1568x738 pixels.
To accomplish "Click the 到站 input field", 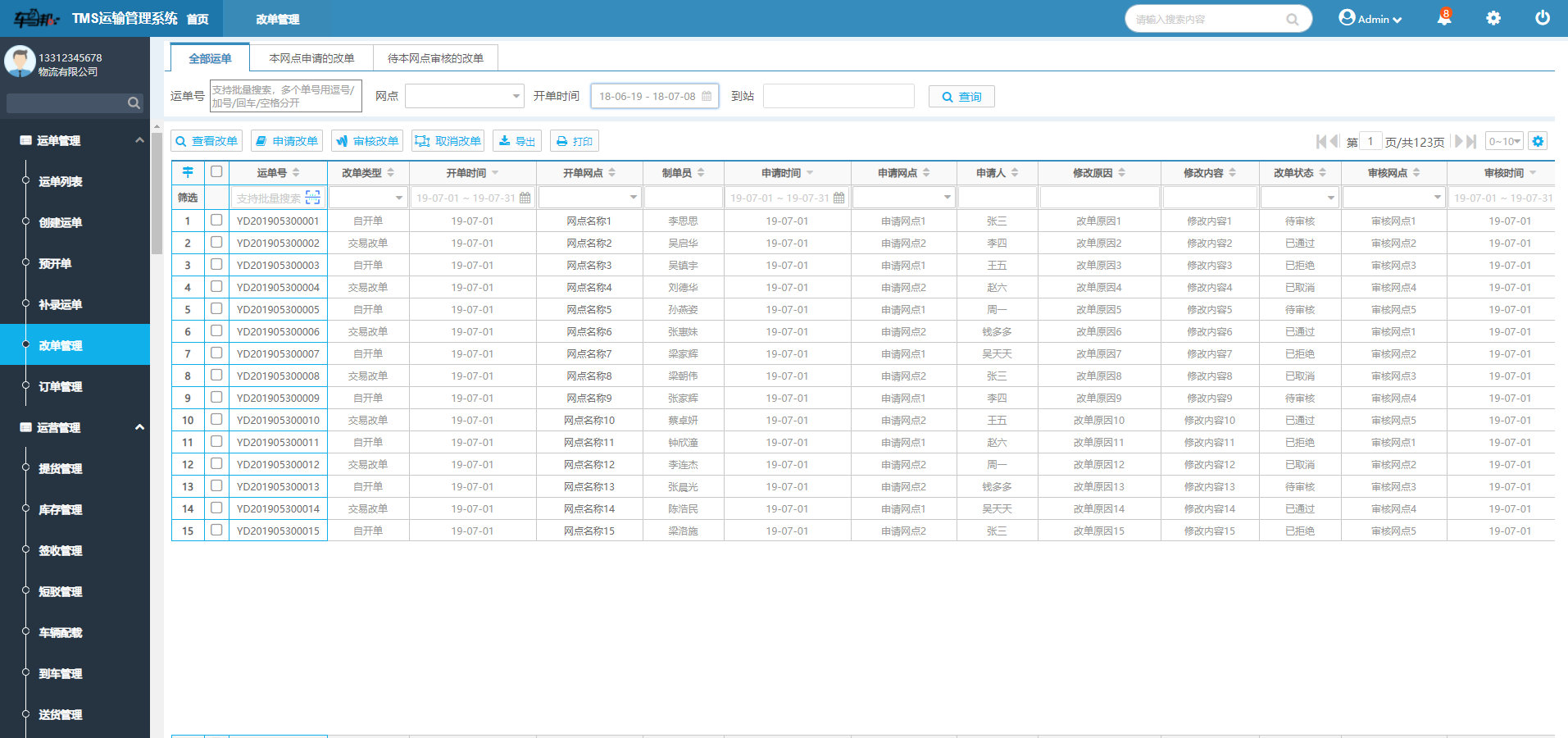I will (838, 96).
